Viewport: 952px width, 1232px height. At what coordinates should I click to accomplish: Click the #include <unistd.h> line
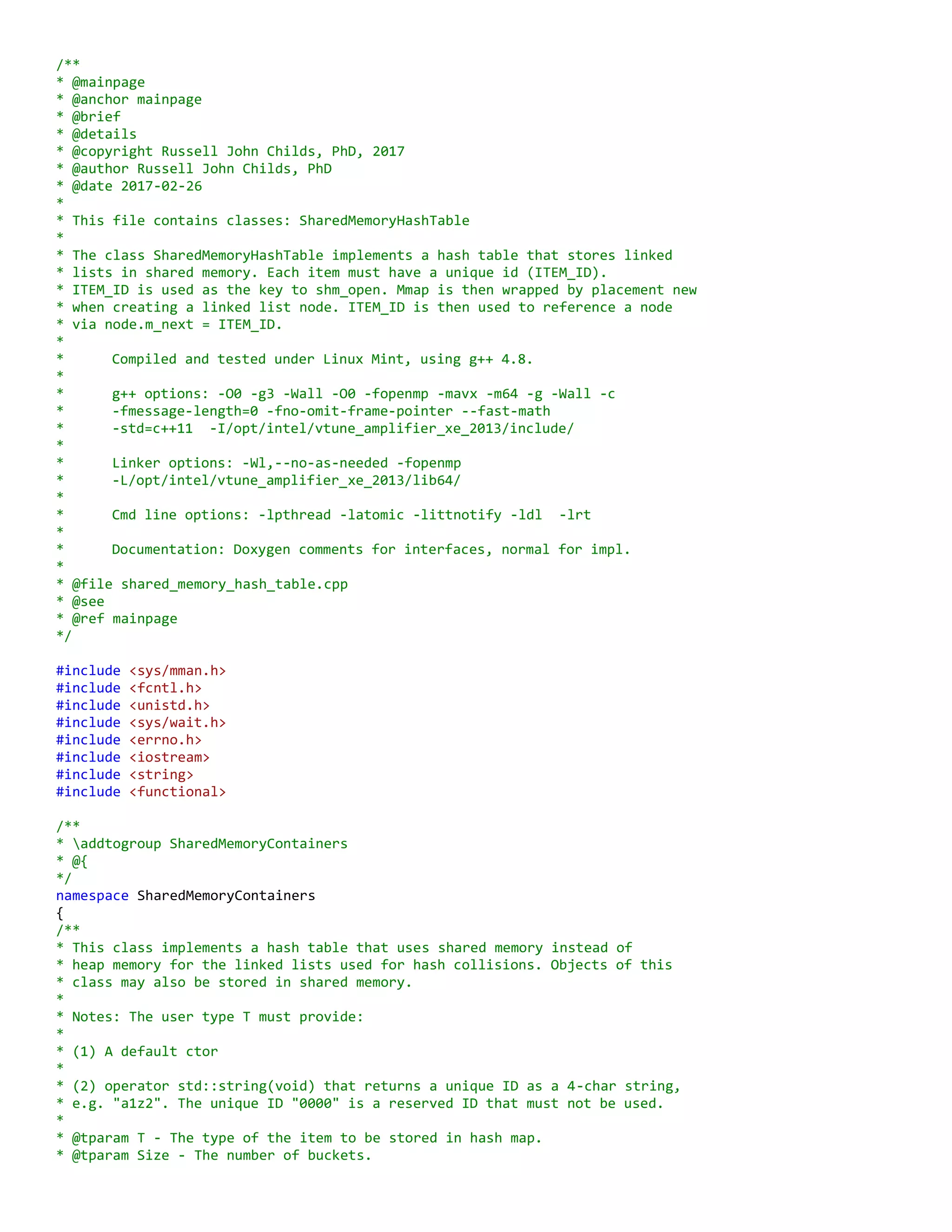point(133,705)
